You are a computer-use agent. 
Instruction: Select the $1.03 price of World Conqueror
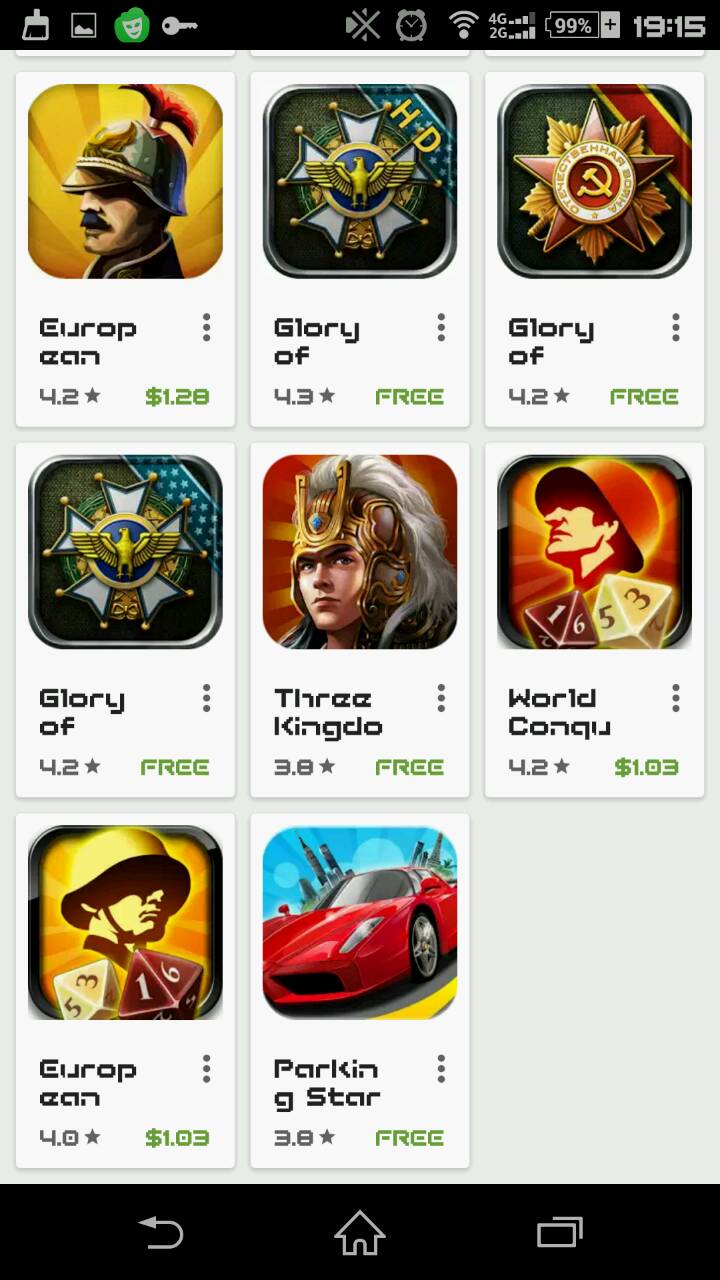point(646,767)
